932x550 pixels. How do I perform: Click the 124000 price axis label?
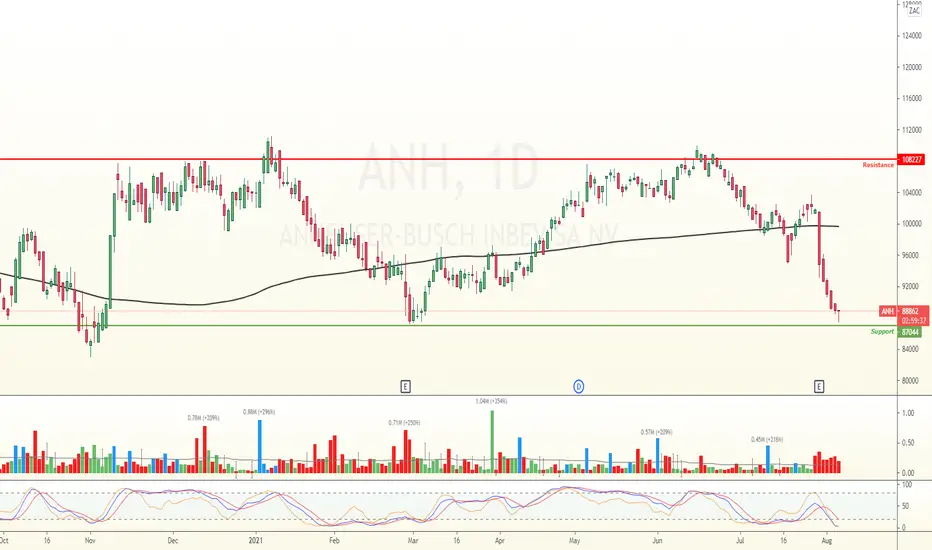click(912, 36)
